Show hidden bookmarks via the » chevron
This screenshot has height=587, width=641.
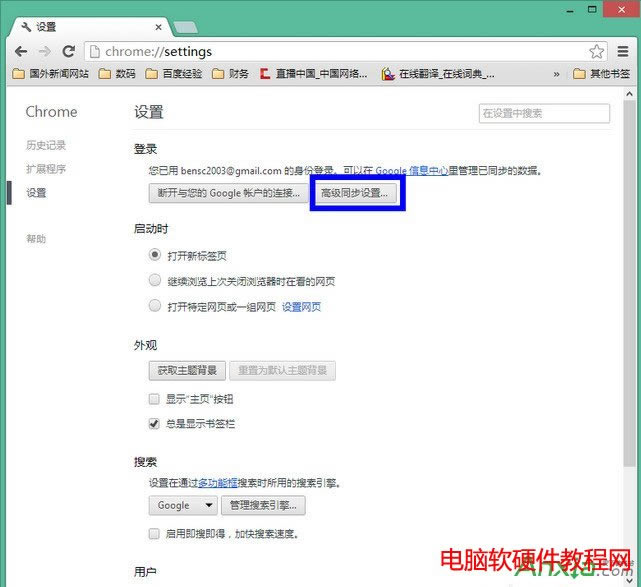tap(558, 74)
